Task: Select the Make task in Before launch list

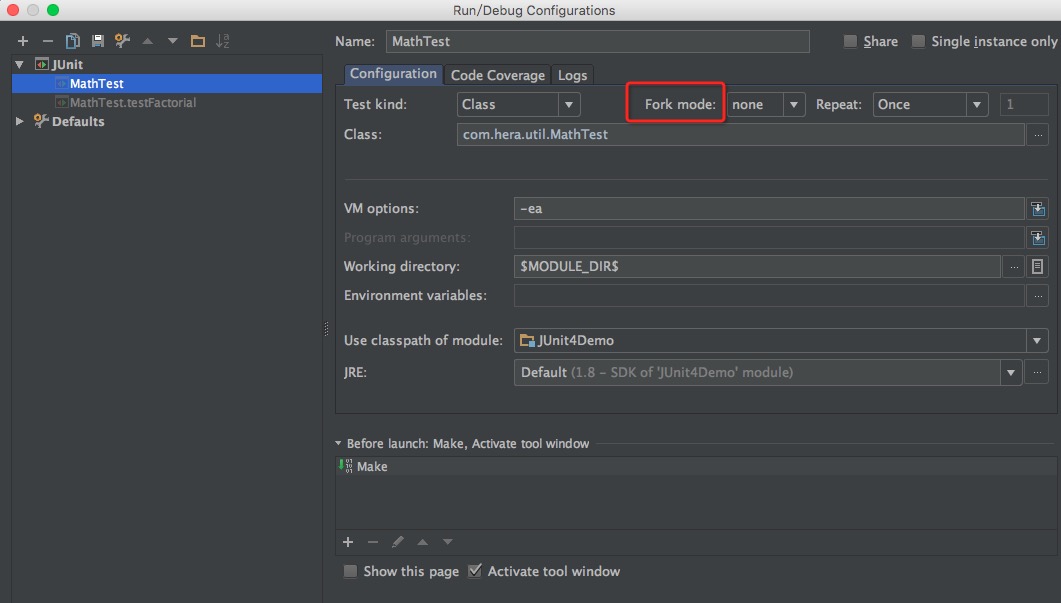Action: 696,466
